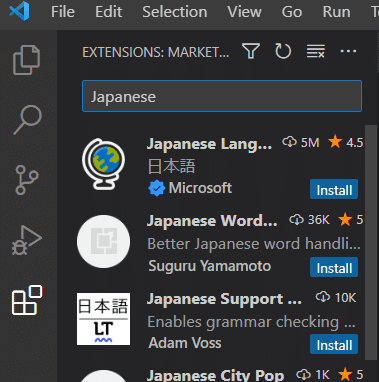Open the File menu

tap(63, 12)
